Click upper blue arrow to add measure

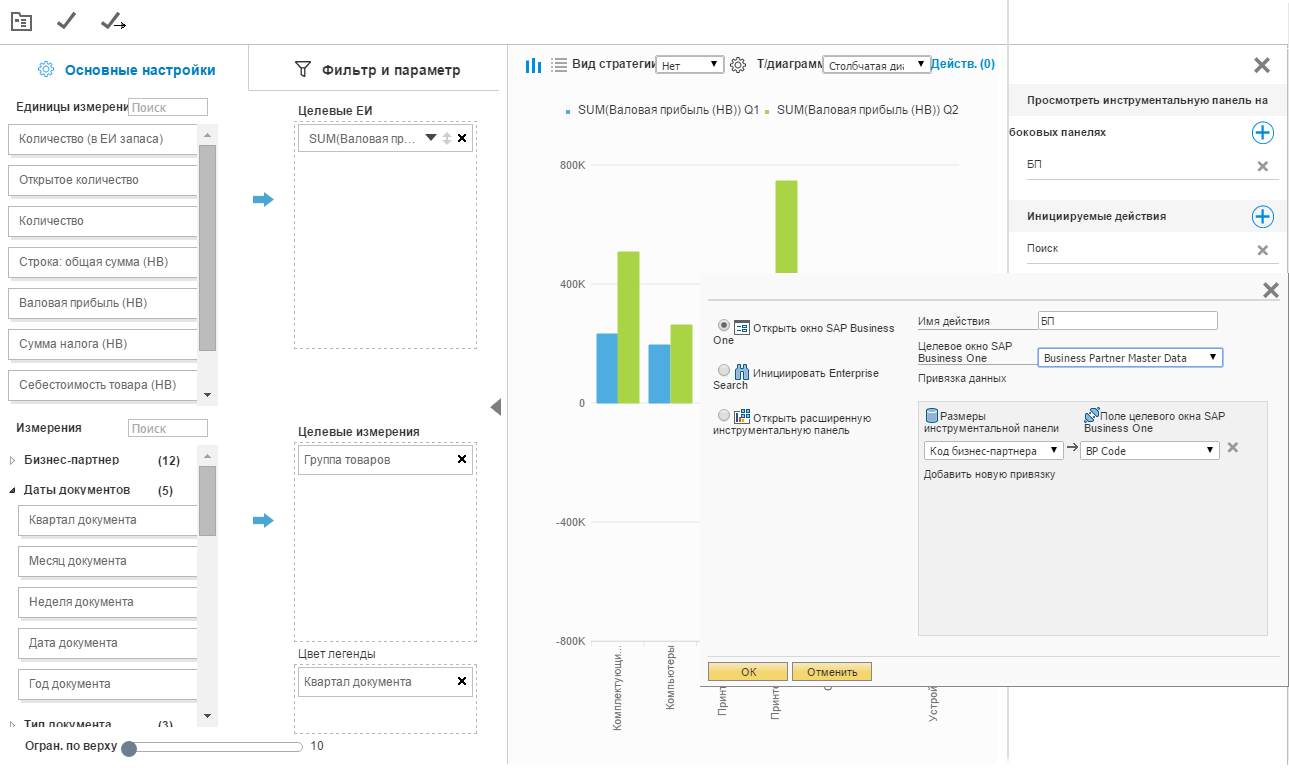click(263, 200)
